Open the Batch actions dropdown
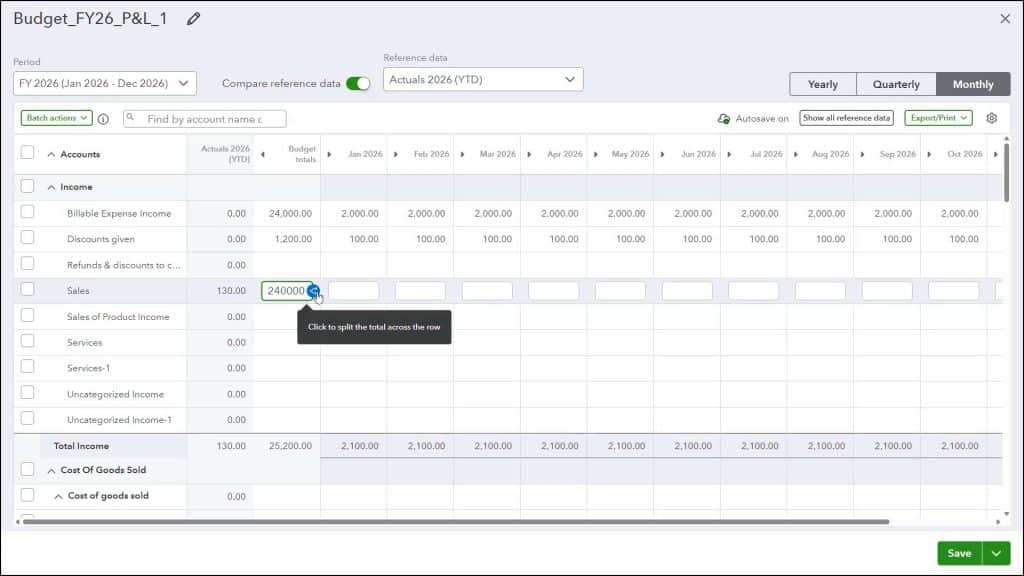 [56, 118]
